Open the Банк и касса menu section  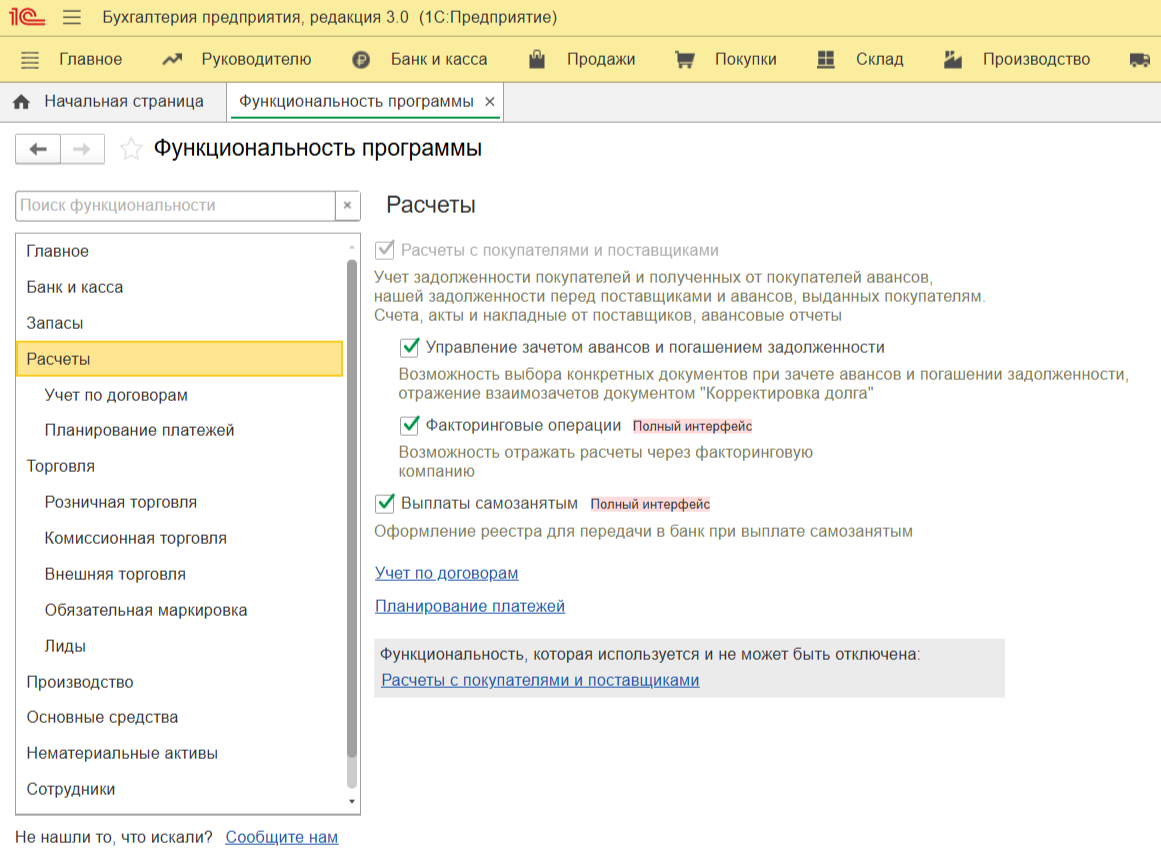[x=420, y=60]
